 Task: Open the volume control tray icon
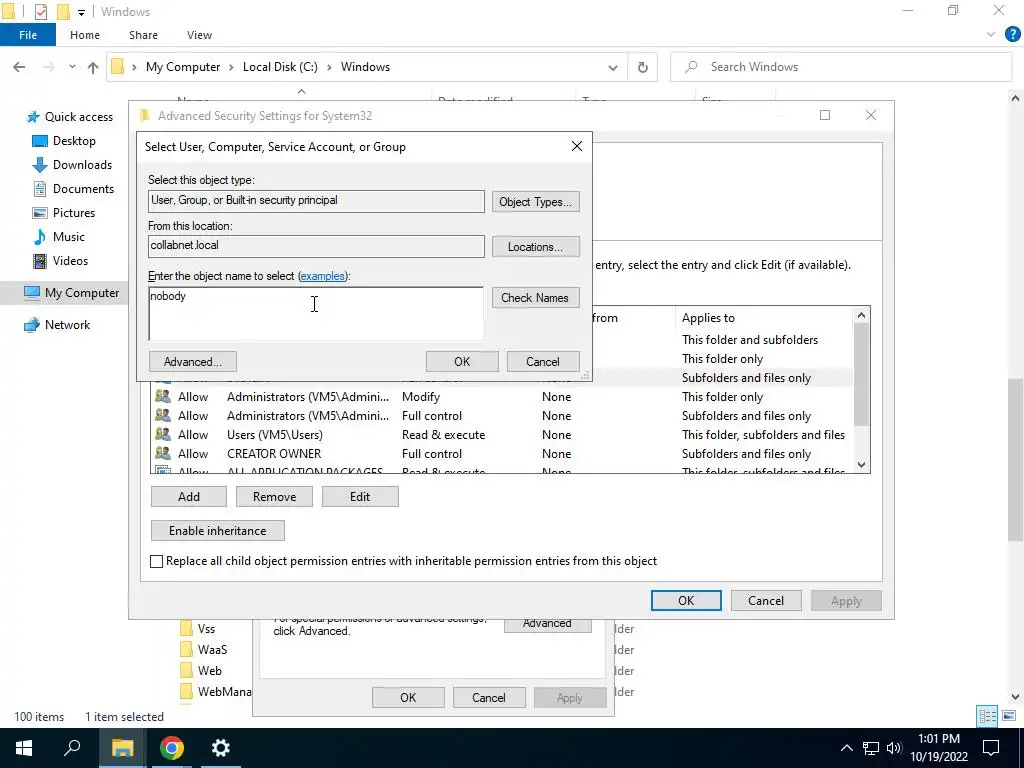click(894, 748)
